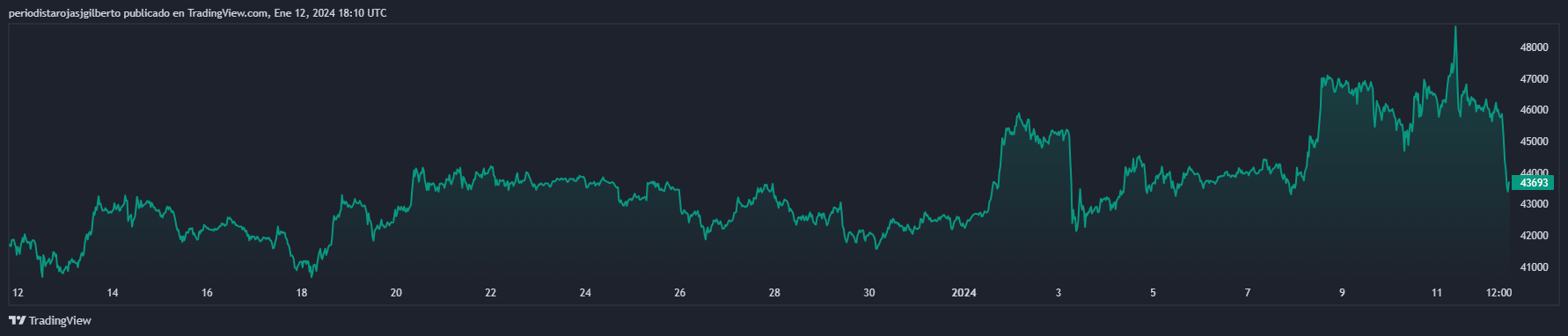Click the 41000 price axis label
Image resolution: width=1568 pixels, height=336 pixels.
click(1535, 267)
